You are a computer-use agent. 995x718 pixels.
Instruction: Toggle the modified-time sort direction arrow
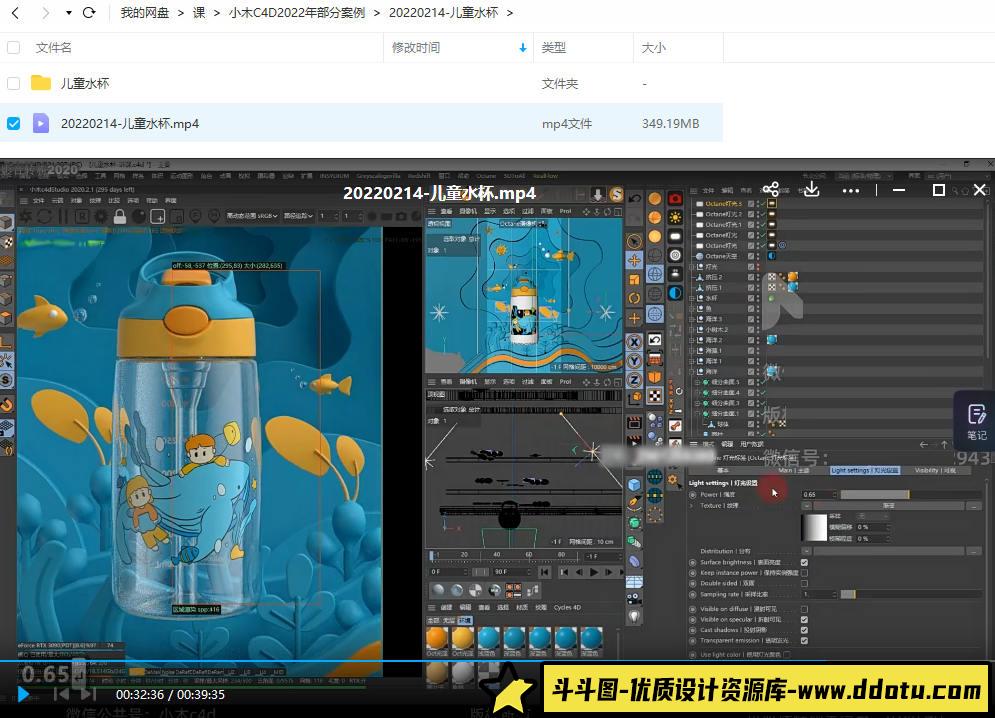click(x=523, y=48)
